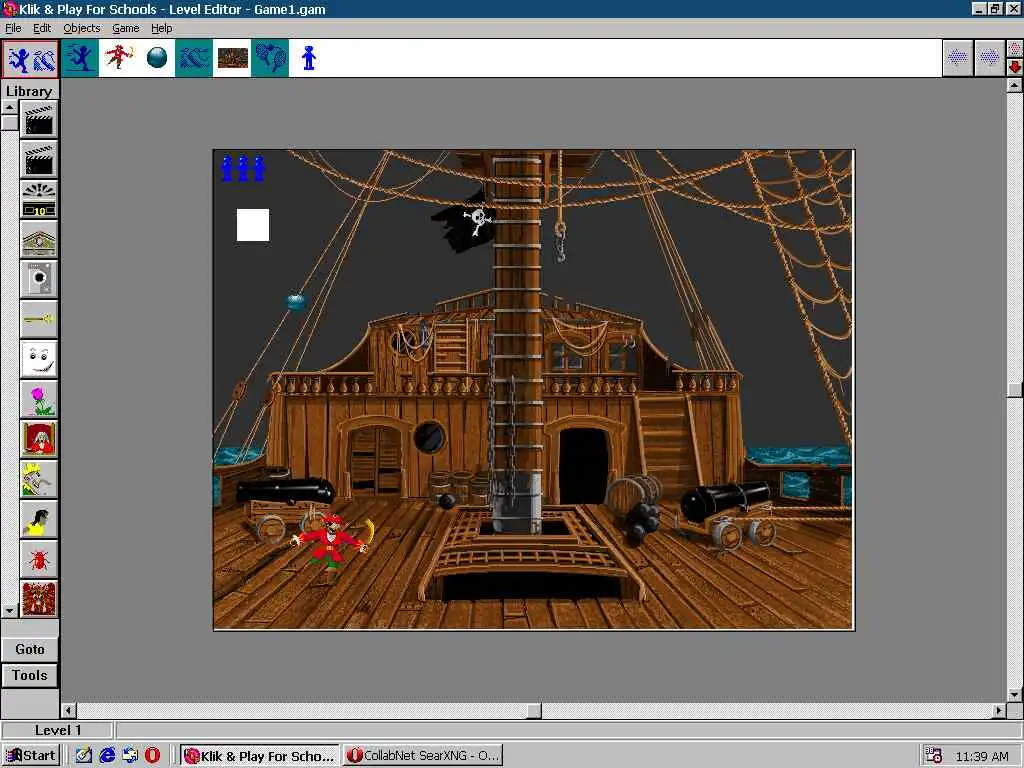Click the horizontal scrollbar right arrow
This screenshot has height=768, width=1024.
coord(999,710)
